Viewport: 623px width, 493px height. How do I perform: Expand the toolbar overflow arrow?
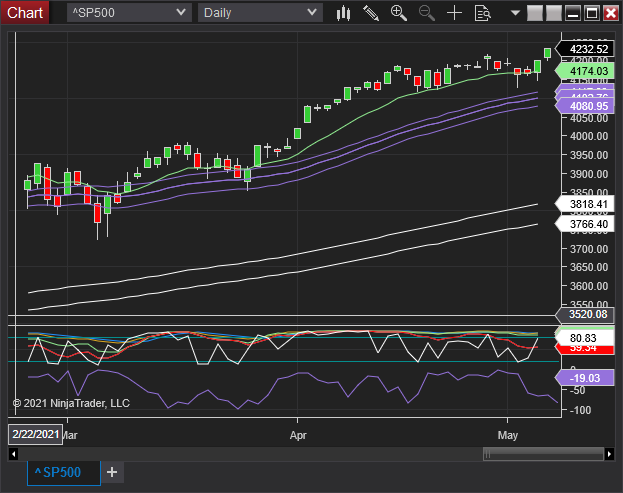[515, 13]
